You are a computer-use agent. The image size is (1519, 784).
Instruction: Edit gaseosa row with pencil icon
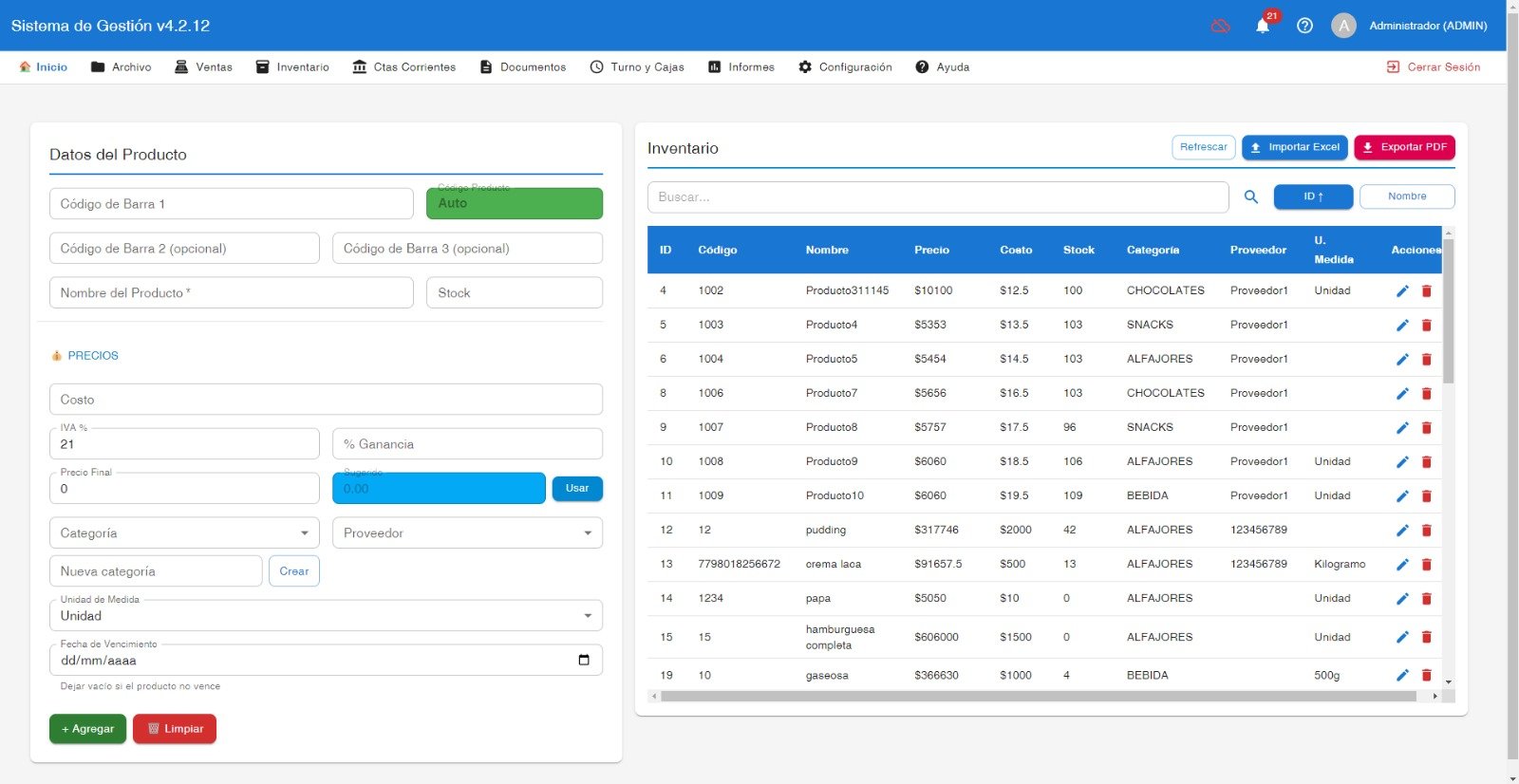pyautogui.click(x=1402, y=675)
